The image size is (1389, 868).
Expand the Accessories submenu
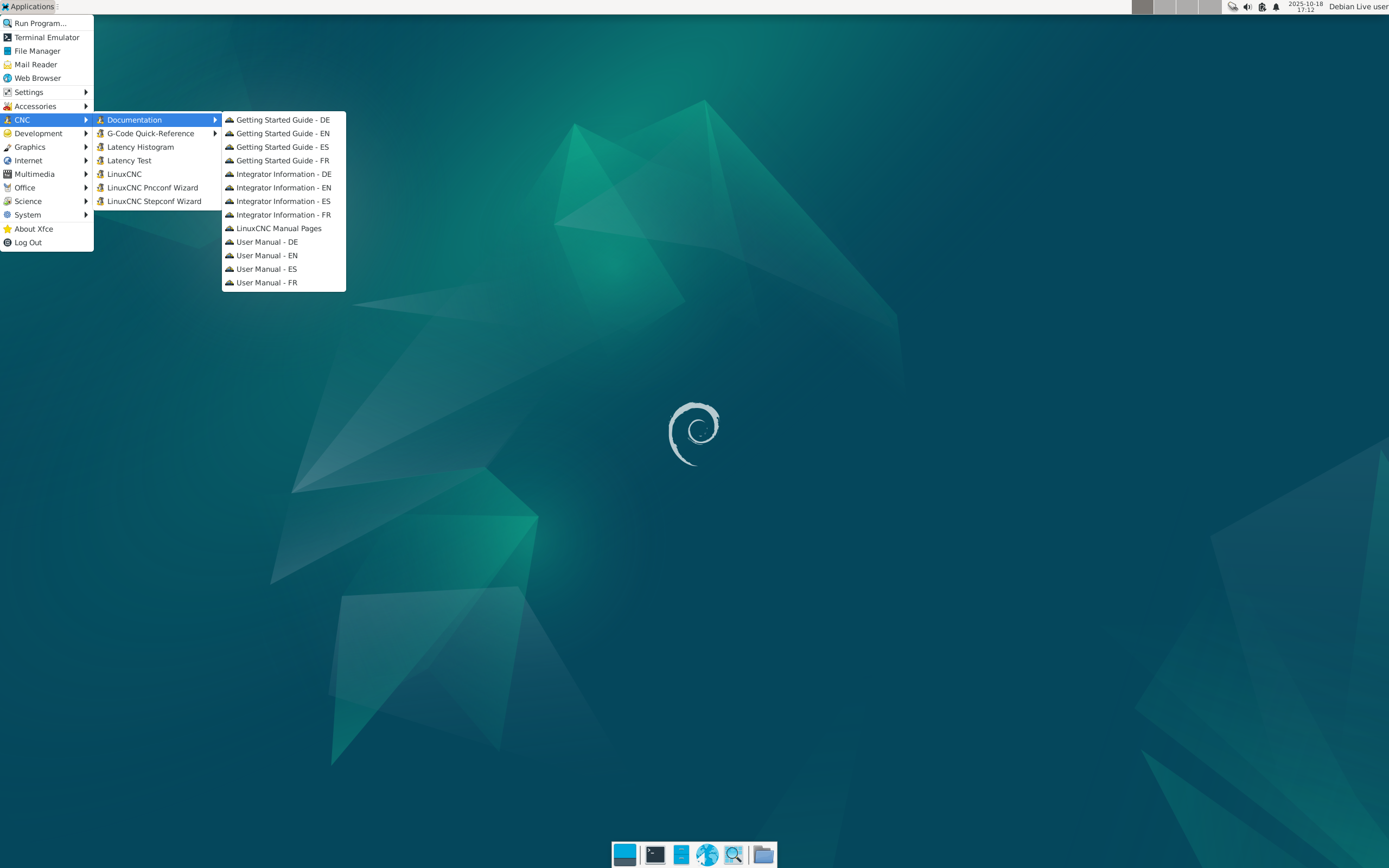(x=47, y=106)
